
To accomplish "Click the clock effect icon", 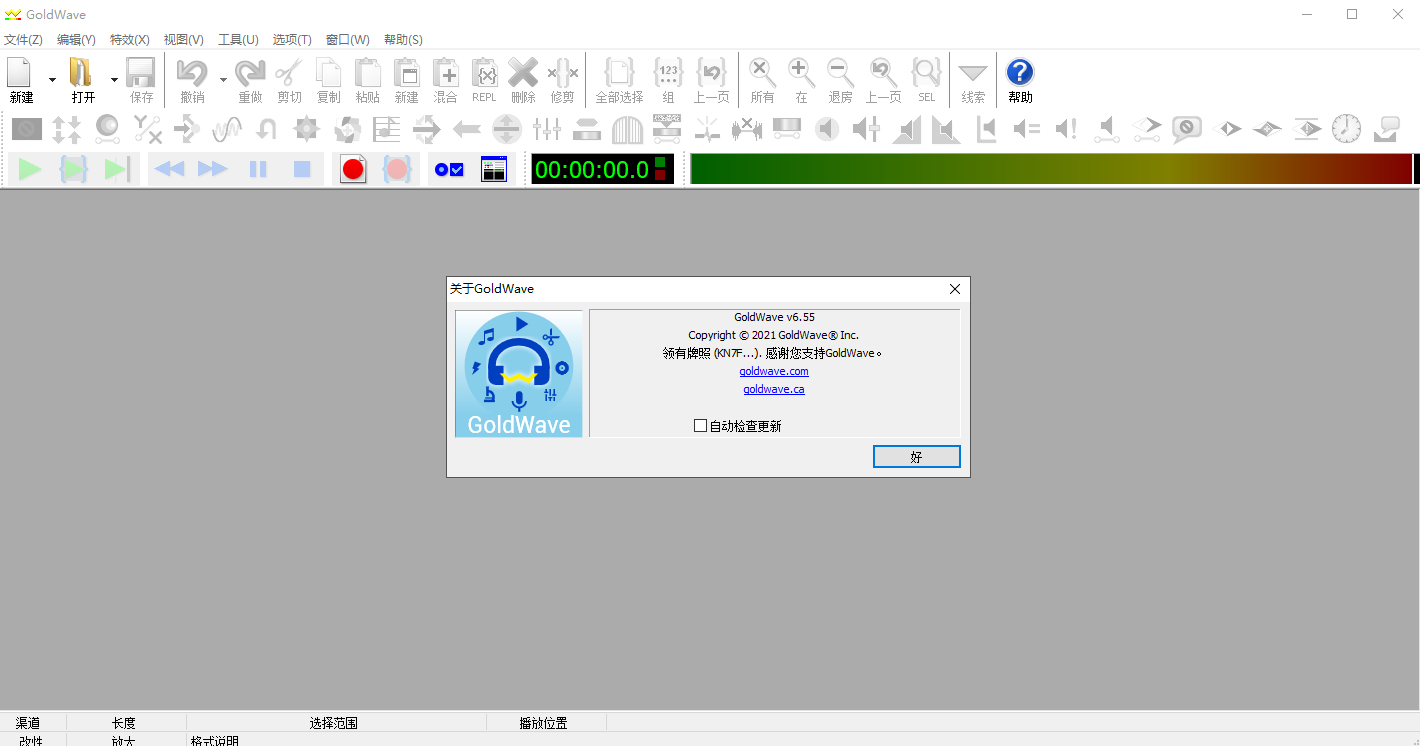I will pyautogui.click(x=1346, y=129).
